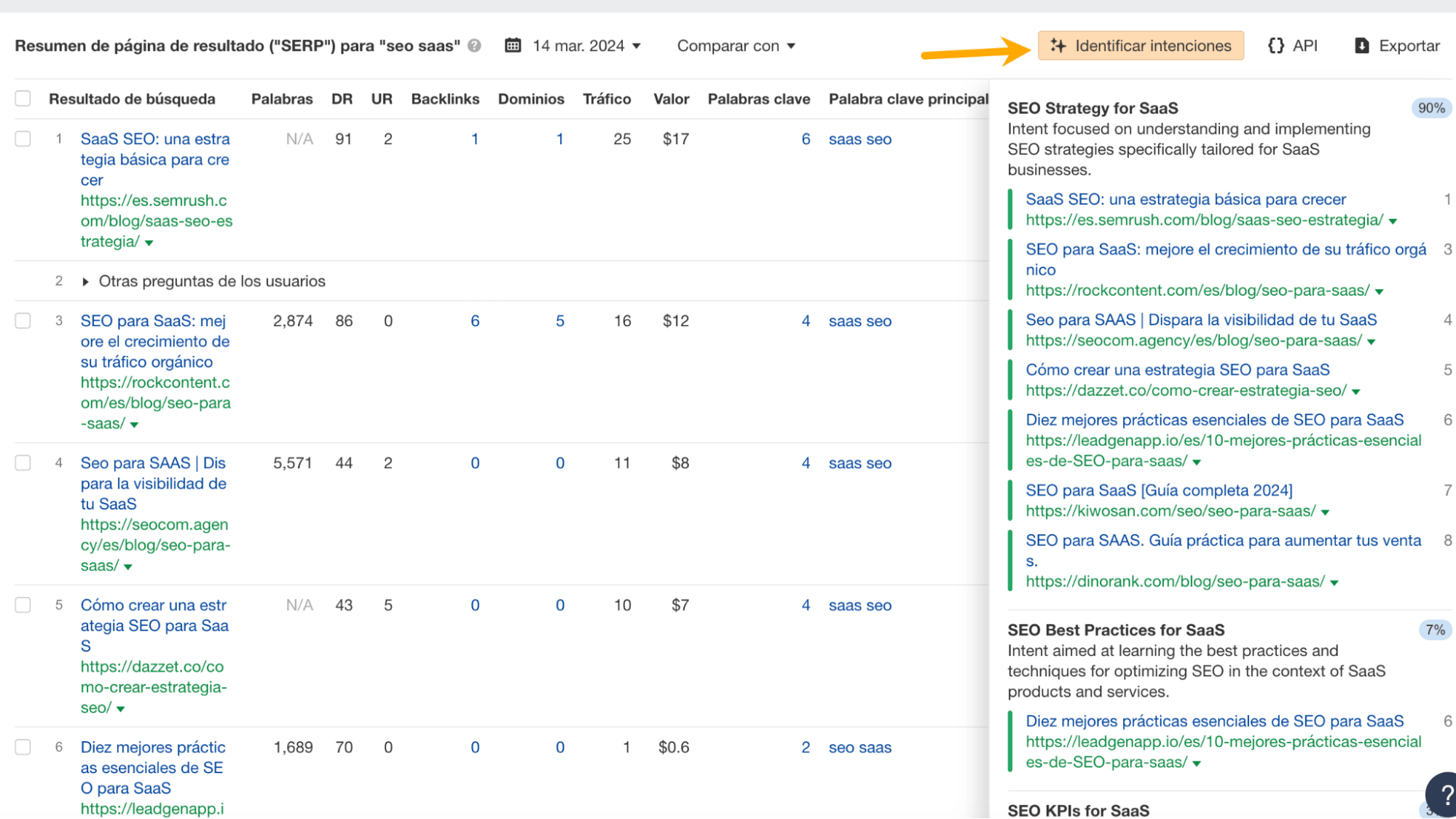Viewport: 1456px width, 819px height.
Task: Click the Exportar download icon
Action: coord(1361,46)
